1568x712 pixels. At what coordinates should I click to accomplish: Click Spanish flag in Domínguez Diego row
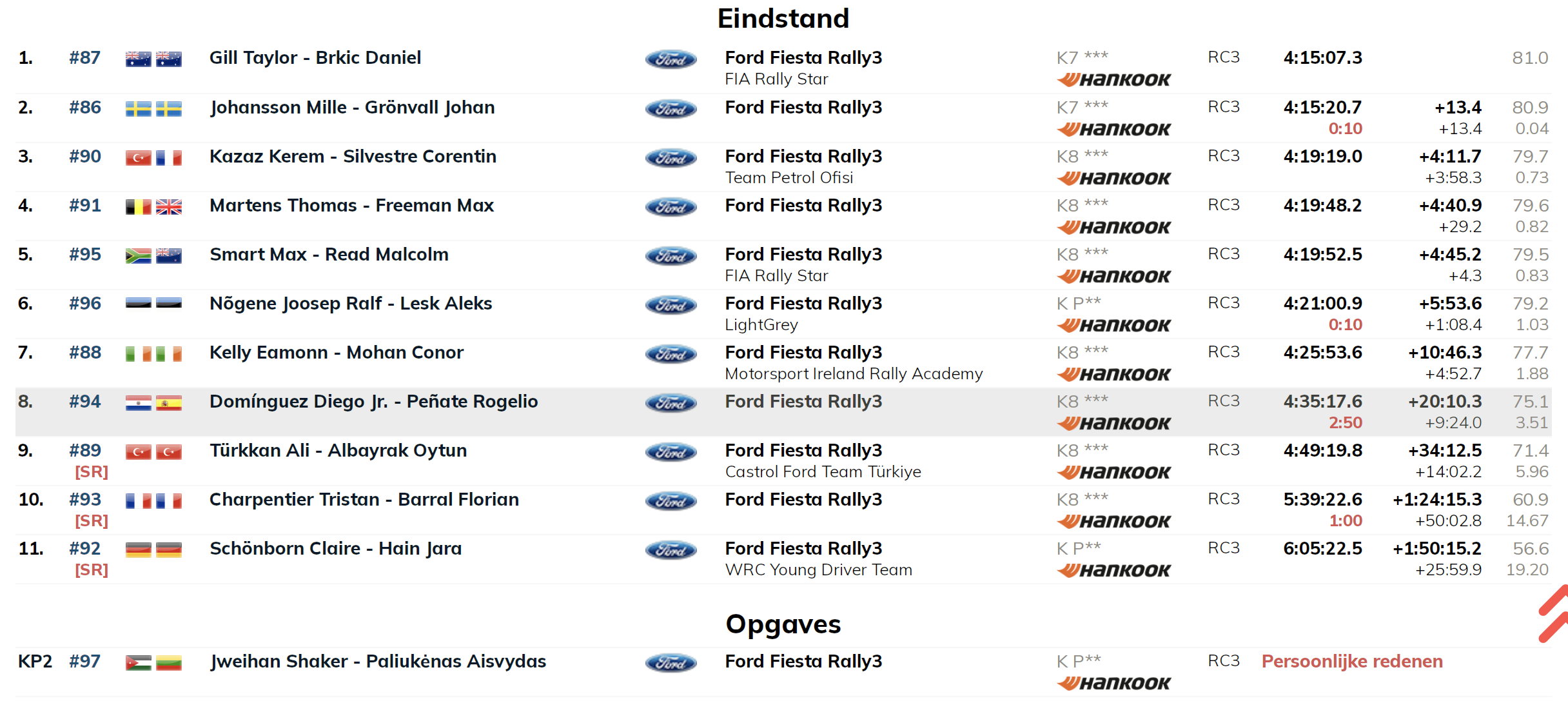(x=169, y=403)
